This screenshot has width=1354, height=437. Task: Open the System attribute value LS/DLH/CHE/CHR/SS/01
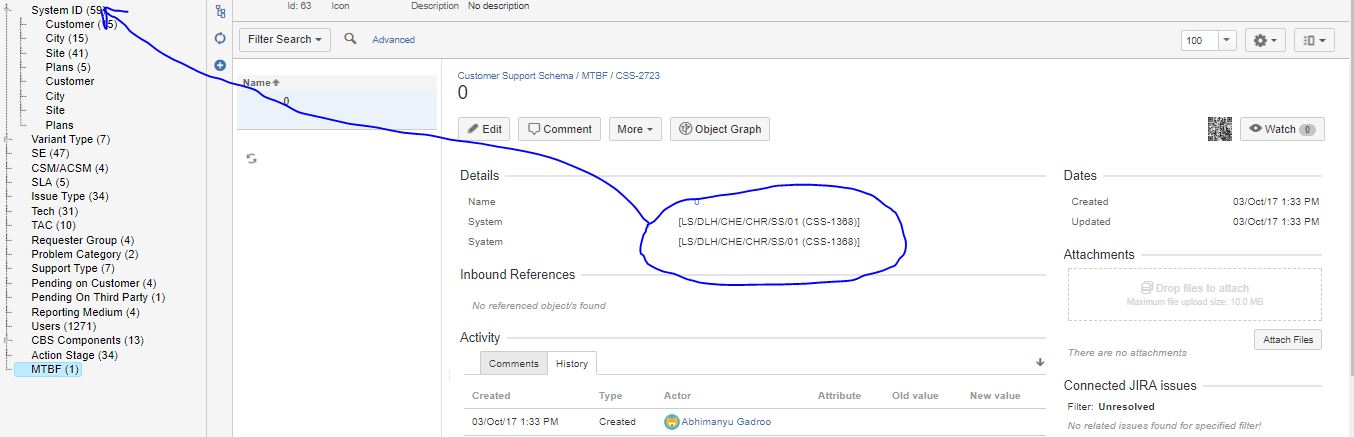[x=769, y=221]
